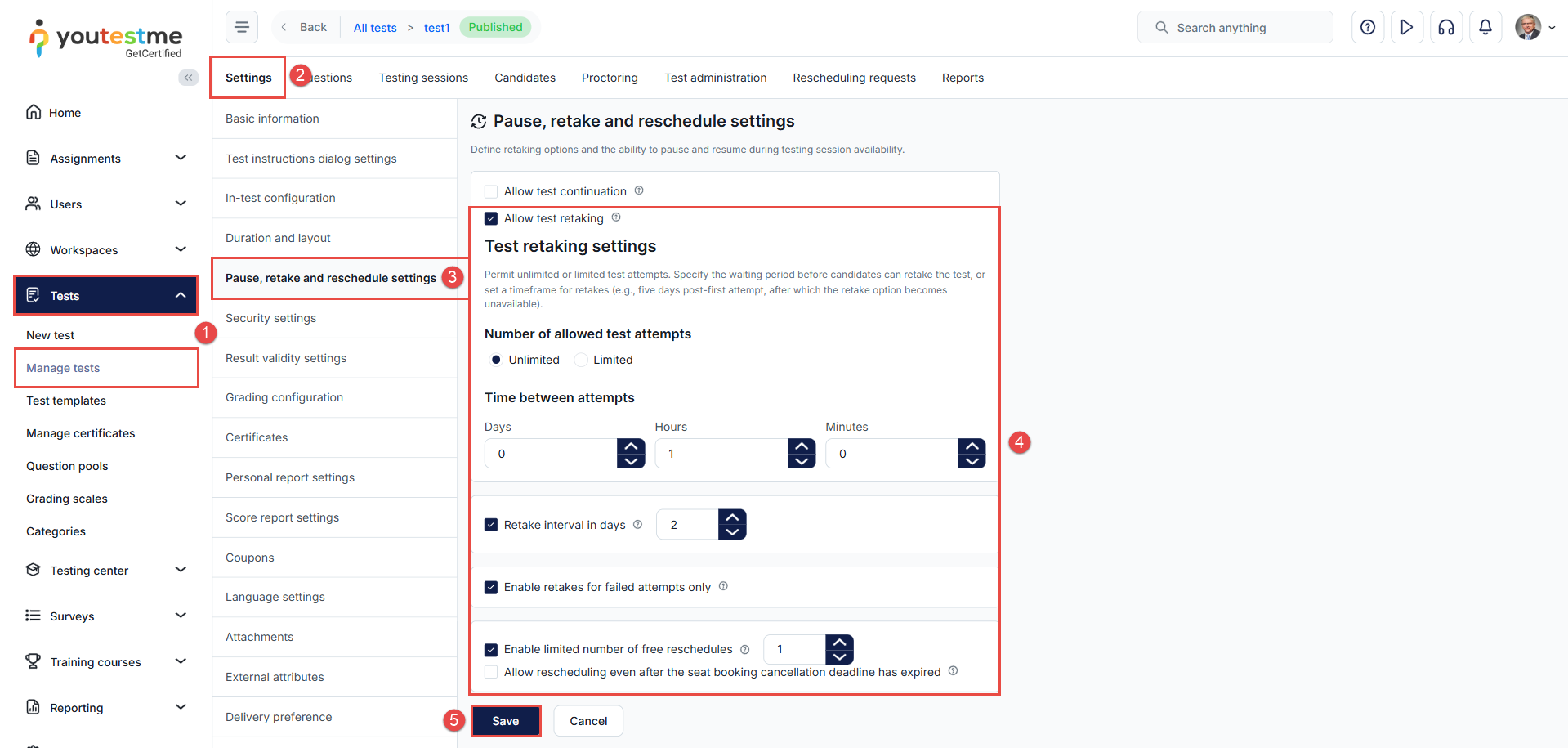
Task: Open the notifications bell
Action: click(1485, 27)
